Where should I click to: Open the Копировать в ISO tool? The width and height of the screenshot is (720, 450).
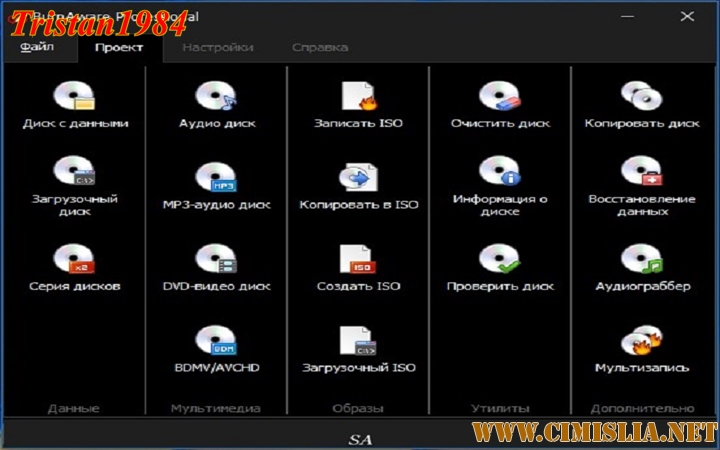pyautogui.click(x=358, y=178)
